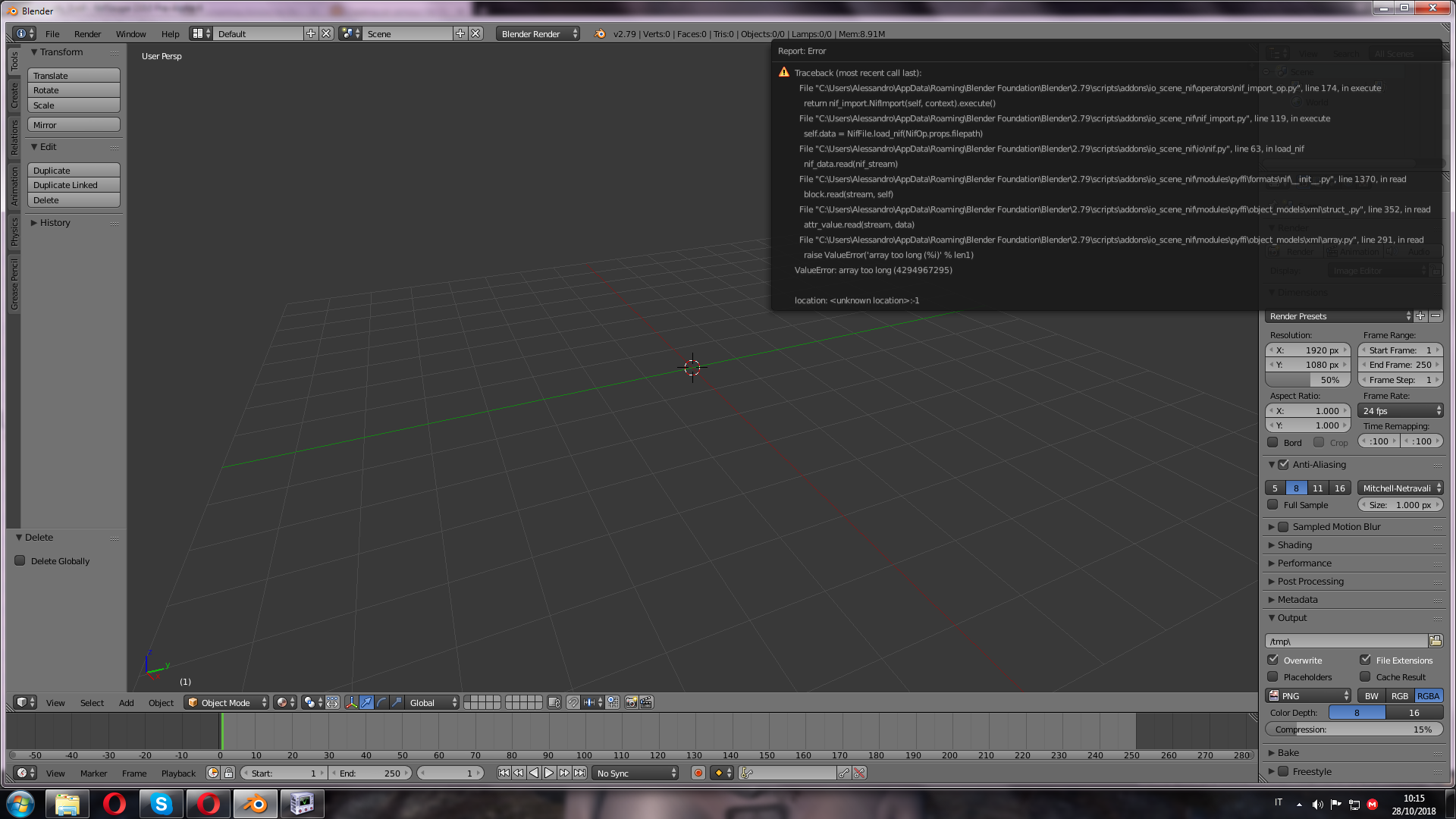Open the output folder browser icon
Viewport: 1456px width, 819px height.
(x=1436, y=641)
